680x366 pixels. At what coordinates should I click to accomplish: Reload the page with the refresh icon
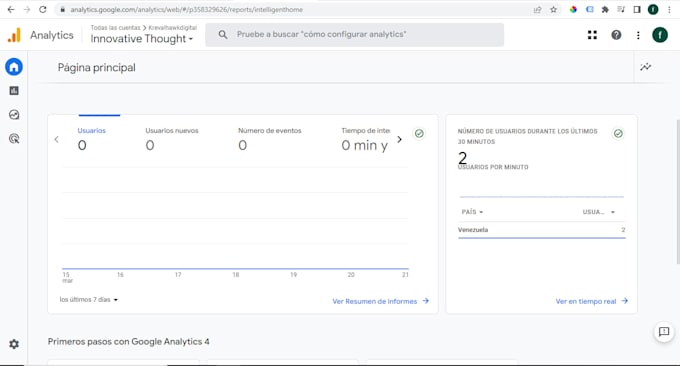[x=42, y=10]
